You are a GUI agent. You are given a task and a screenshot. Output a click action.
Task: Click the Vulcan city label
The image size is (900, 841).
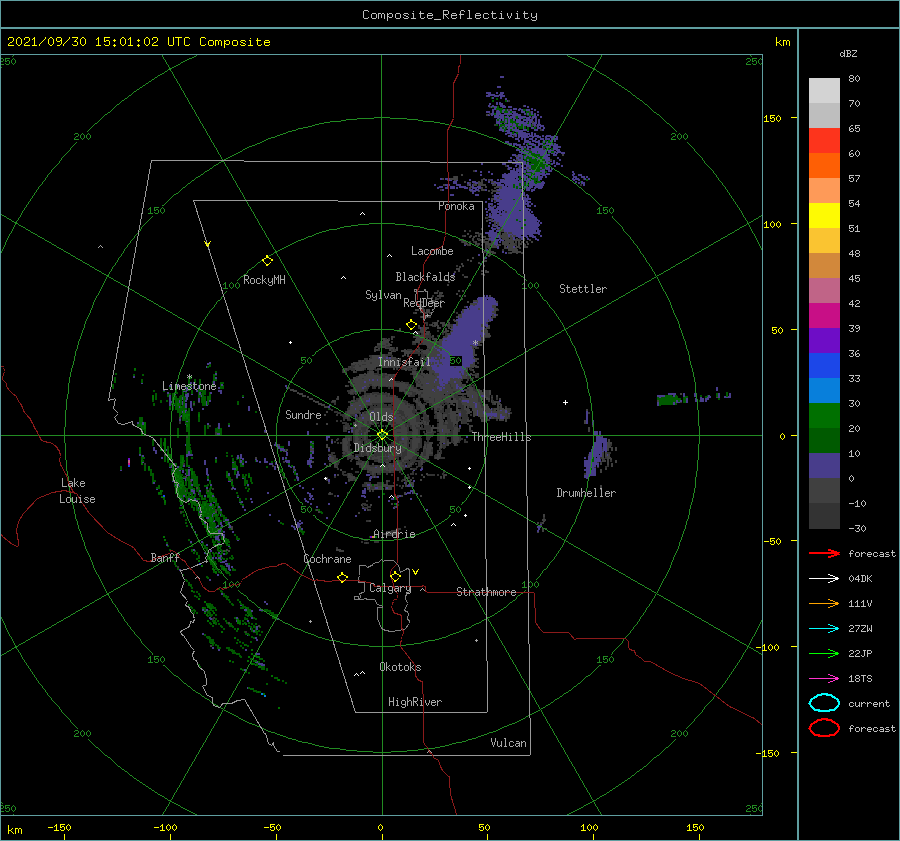(x=508, y=743)
